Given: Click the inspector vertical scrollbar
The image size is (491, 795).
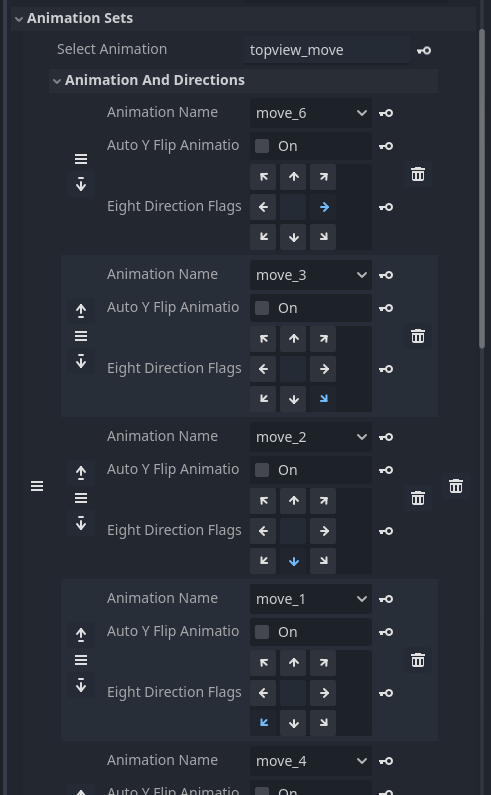Looking at the screenshot, I should coord(482,189).
